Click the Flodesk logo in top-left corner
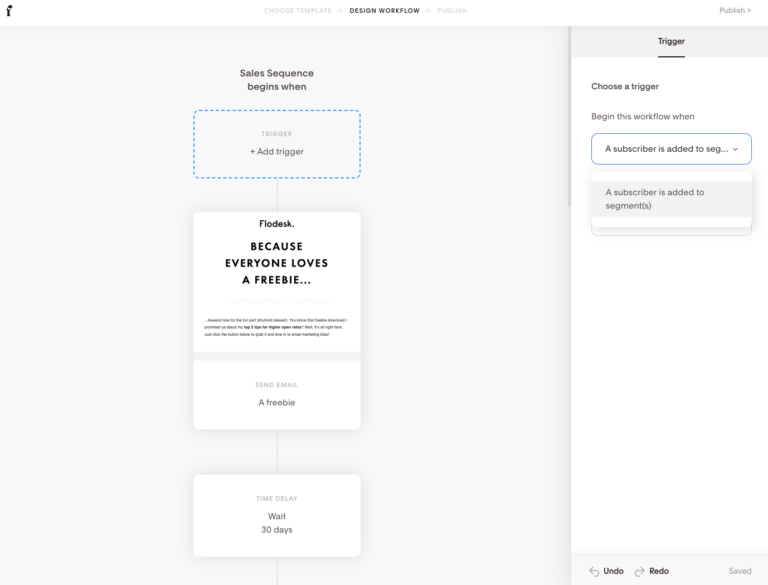The image size is (768, 585). pos(9,11)
